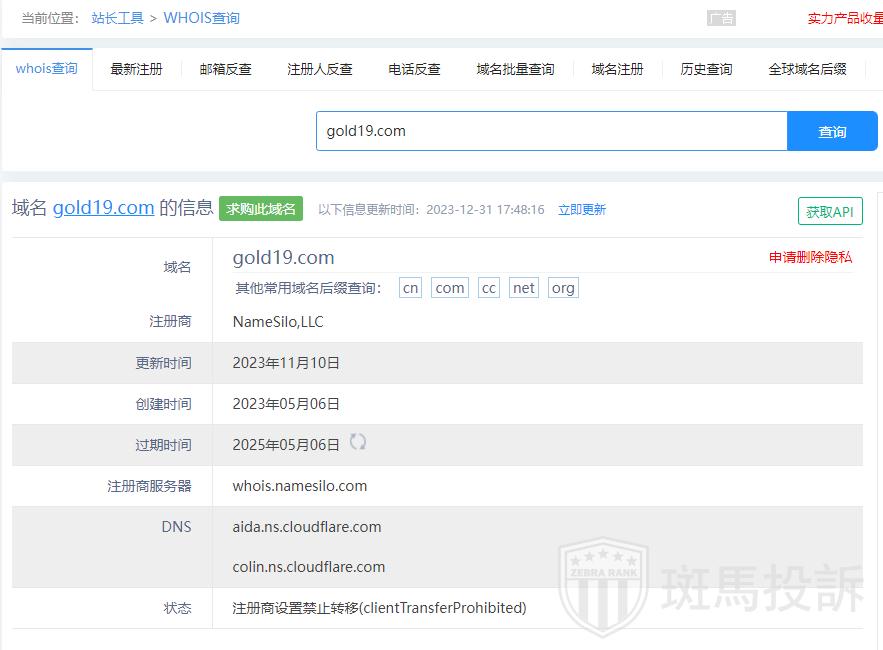Open the 历史查询 tab
Viewport: 883px width, 650px height.
coord(706,69)
